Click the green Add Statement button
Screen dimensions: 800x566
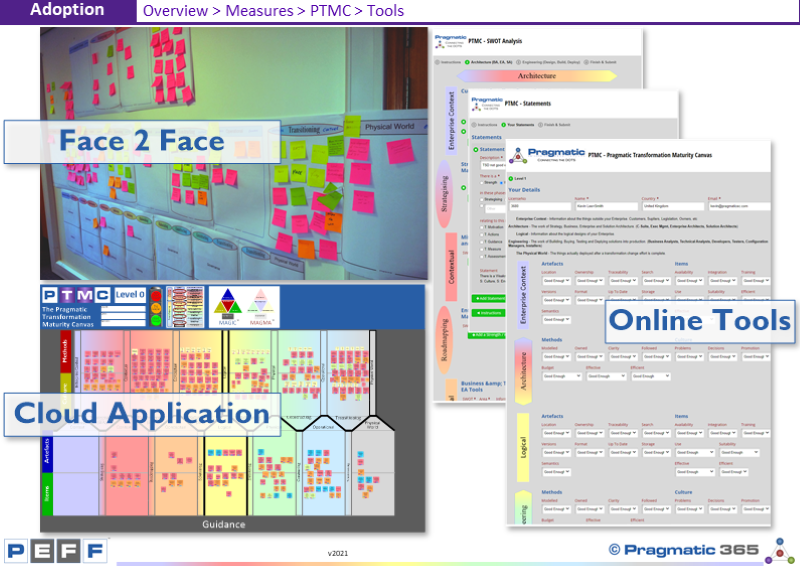tap(488, 298)
